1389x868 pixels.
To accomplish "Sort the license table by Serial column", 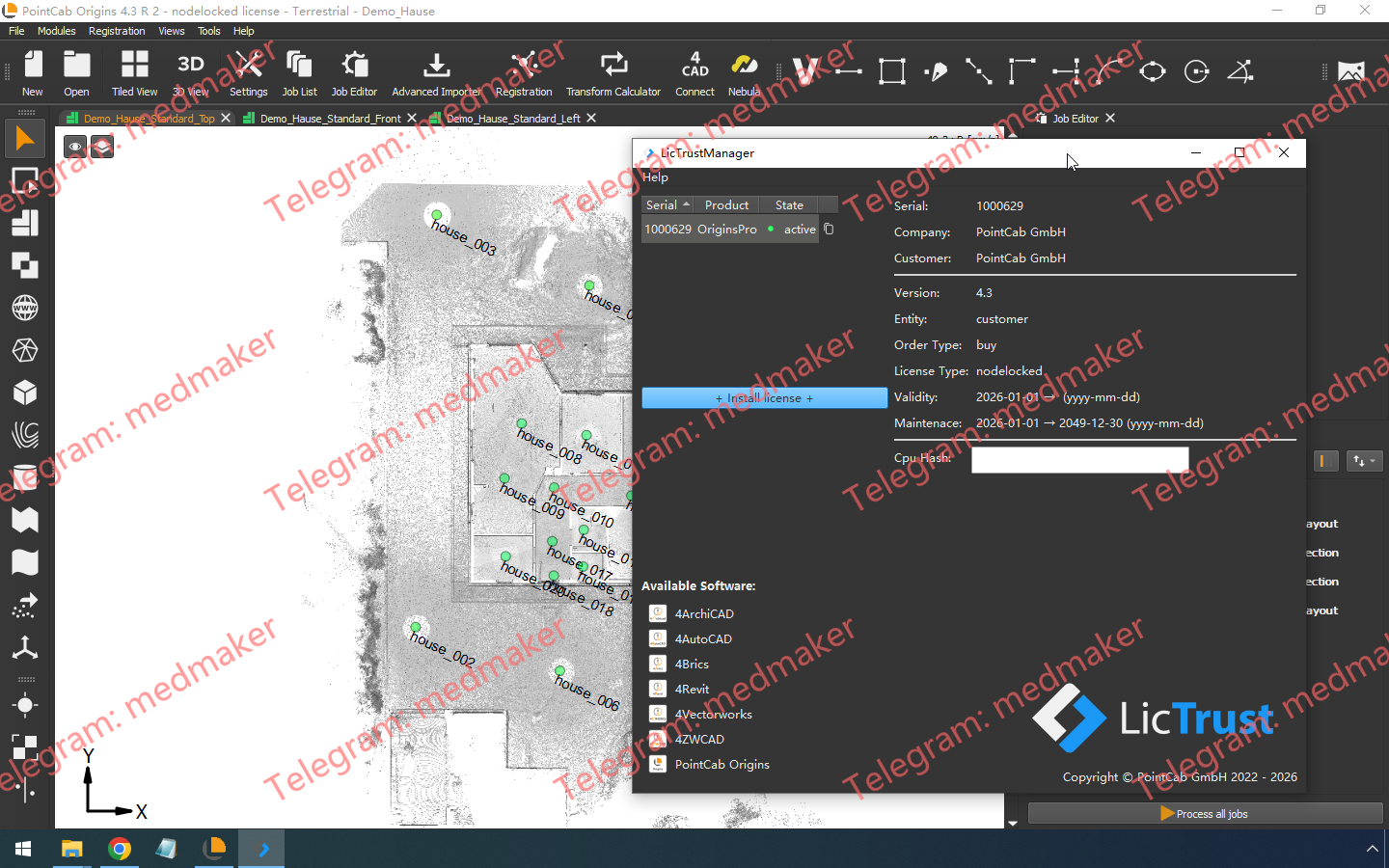I will pyautogui.click(x=667, y=204).
